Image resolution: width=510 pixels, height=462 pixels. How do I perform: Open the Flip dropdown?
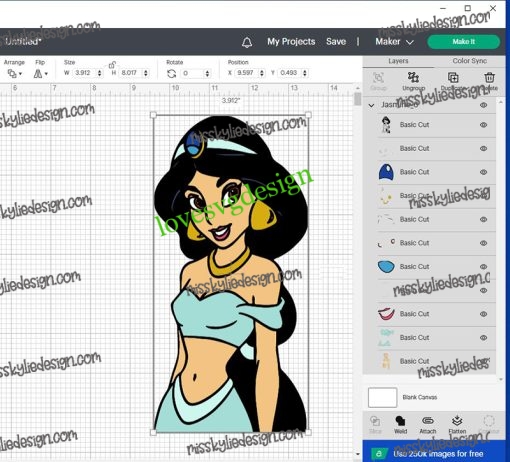(40, 73)
